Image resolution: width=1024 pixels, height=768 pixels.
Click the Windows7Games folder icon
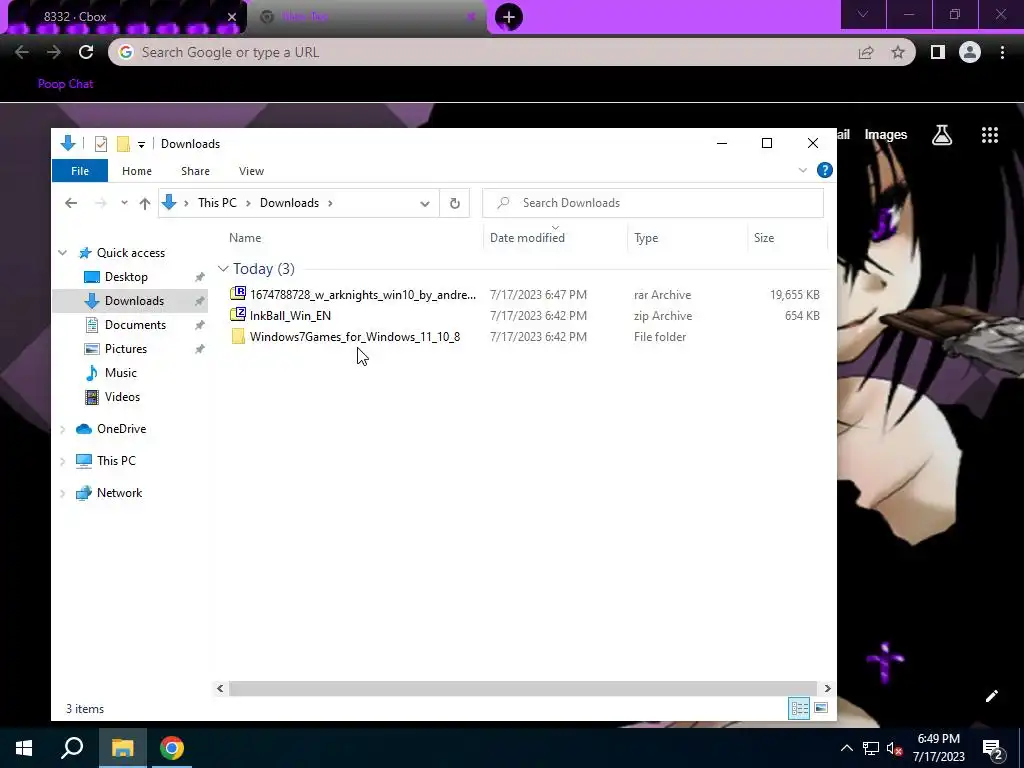point(238,337)
